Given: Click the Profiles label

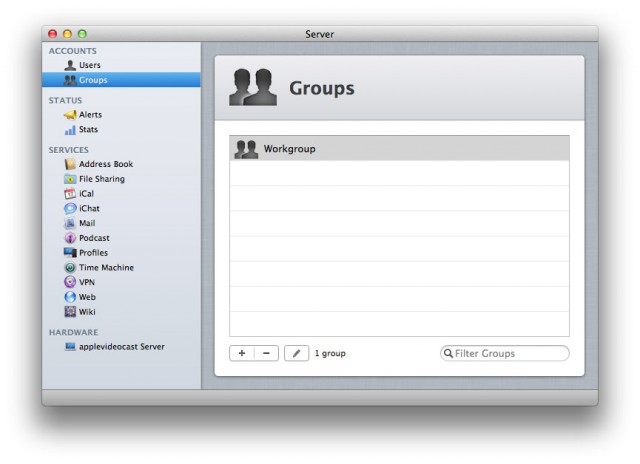Looking at the screenshot, I should point(93,253).
